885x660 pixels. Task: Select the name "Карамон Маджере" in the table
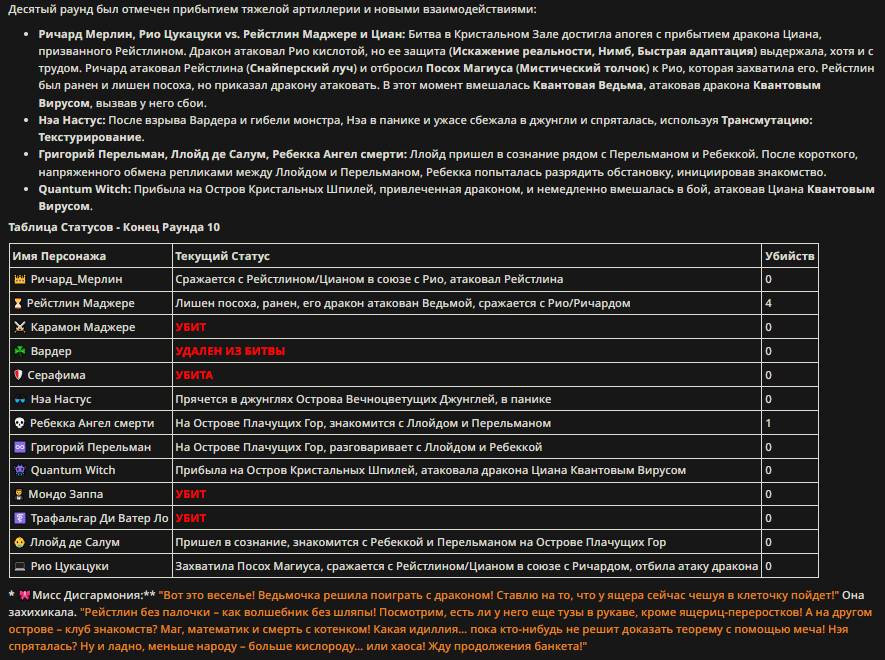[x=83, y=327]
